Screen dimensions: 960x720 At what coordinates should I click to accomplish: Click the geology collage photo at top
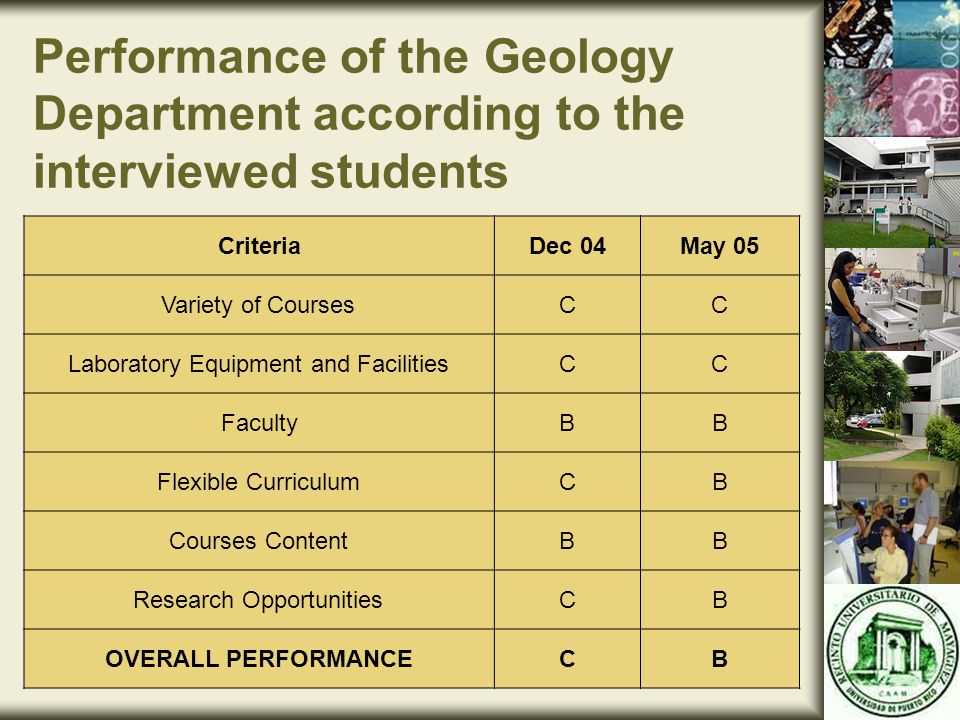pyautogui.click(x=892, y=68)
